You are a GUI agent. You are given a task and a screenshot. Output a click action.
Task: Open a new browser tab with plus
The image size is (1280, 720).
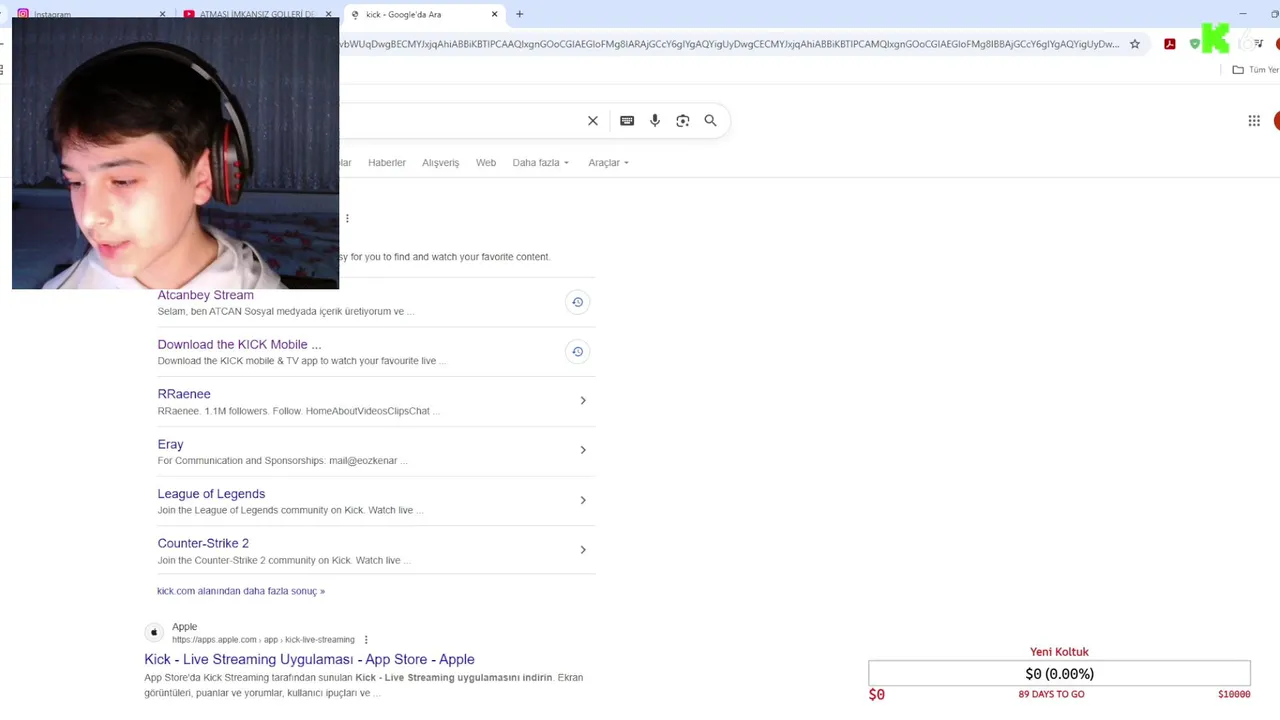[x=519, y=14]
